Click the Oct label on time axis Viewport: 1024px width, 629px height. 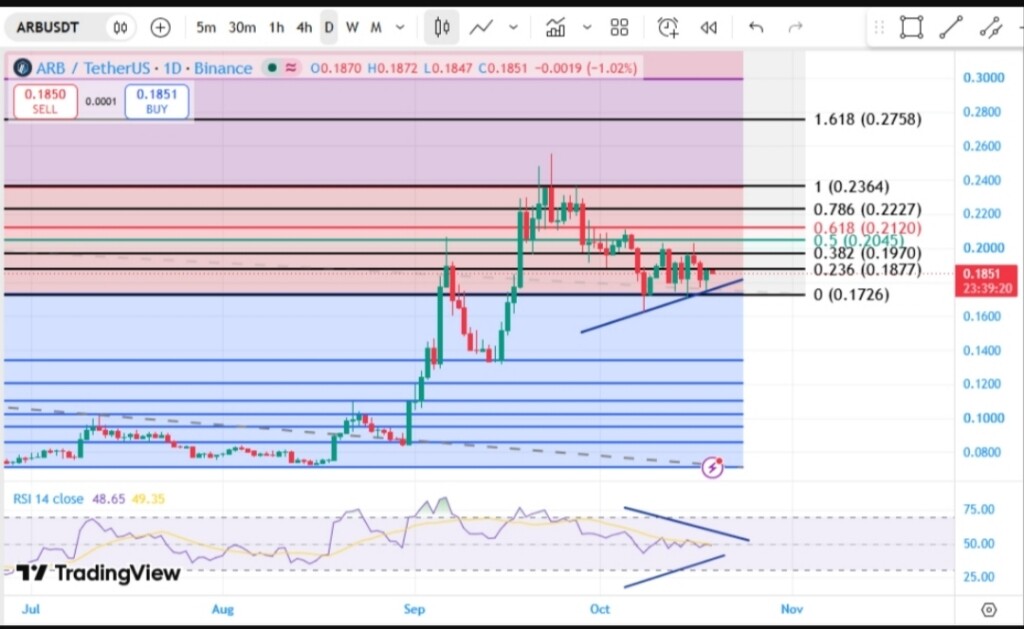tap(600, 609)
